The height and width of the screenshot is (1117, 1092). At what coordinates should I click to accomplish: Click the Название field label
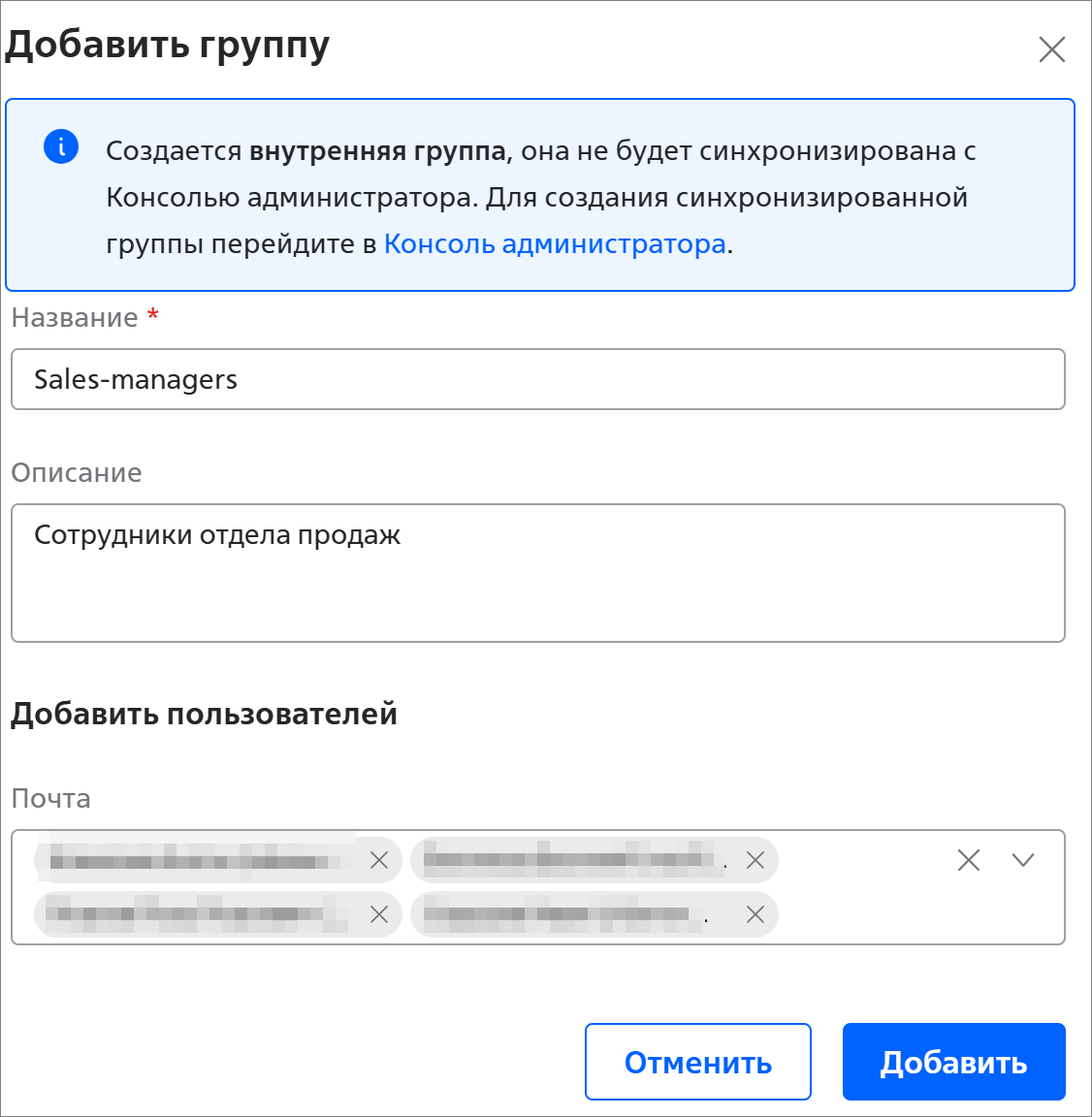click(x=75, y=318)
